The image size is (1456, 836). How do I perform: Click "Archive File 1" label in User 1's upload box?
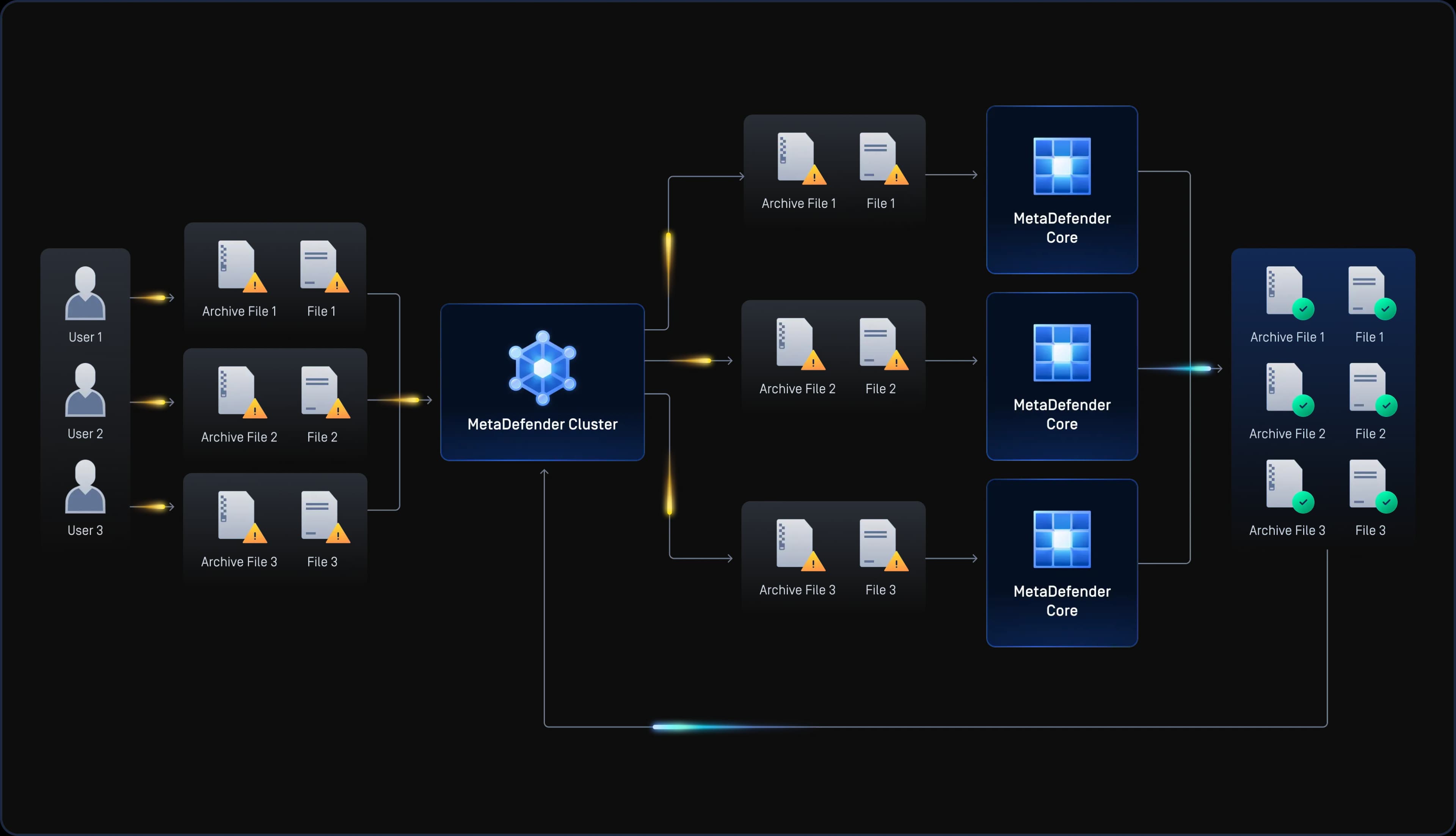click(239, 311)
